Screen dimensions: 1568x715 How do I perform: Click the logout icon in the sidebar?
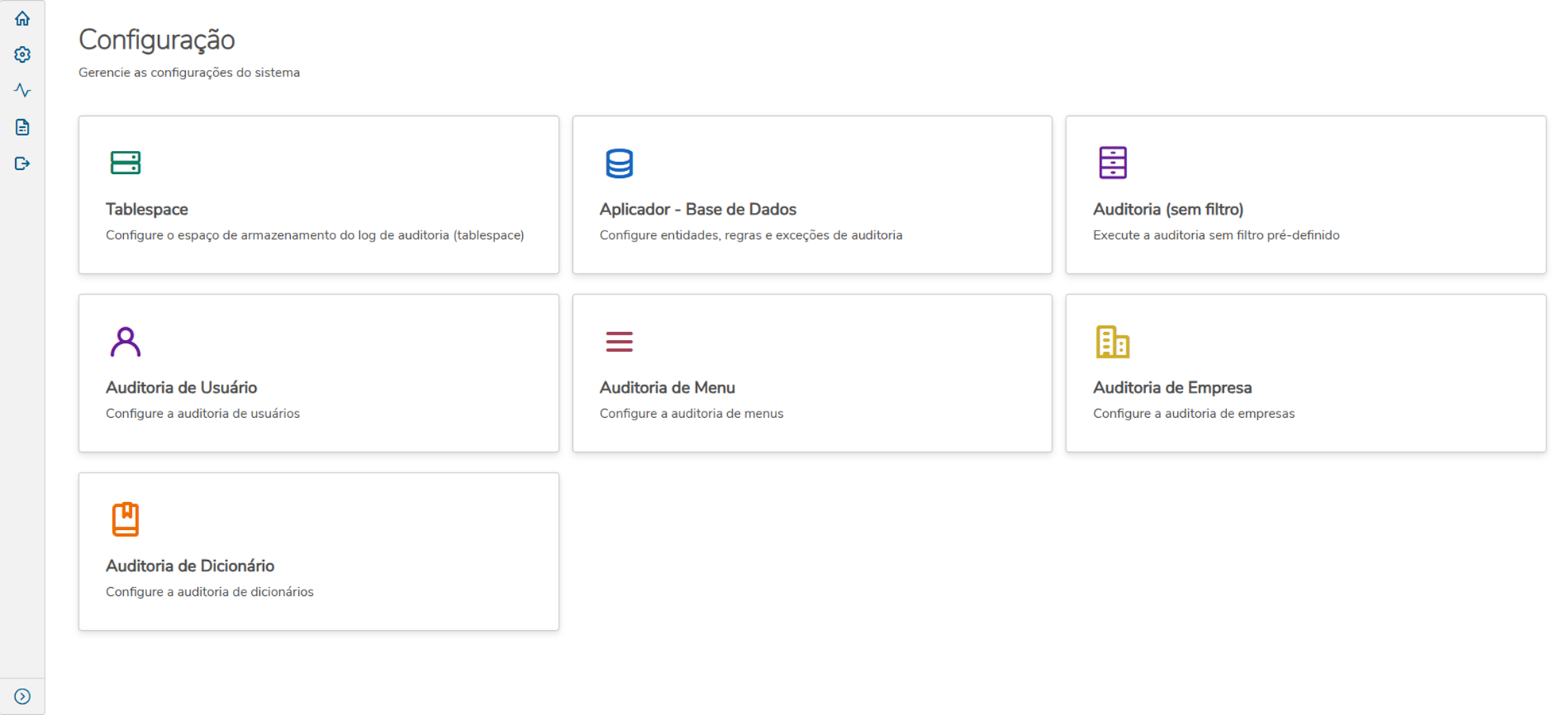23,164
